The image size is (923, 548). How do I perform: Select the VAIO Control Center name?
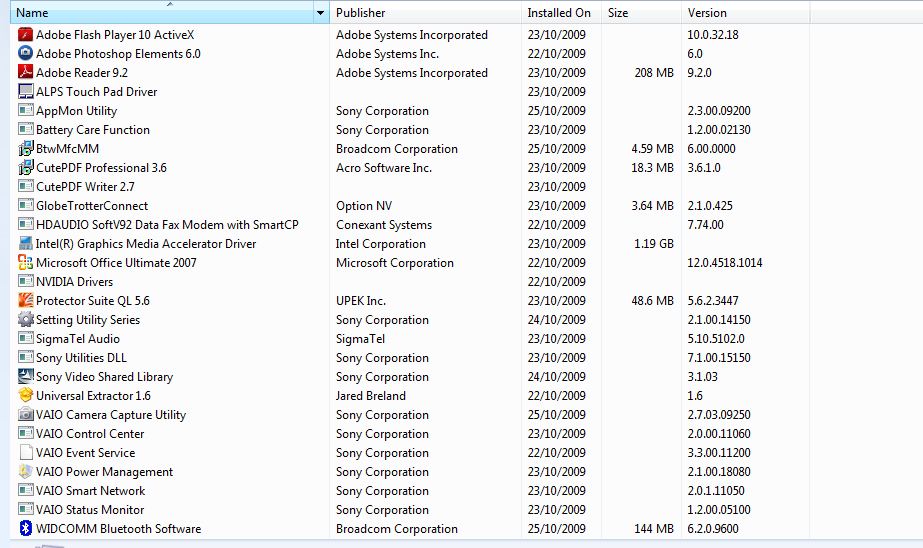coord(90,433)
